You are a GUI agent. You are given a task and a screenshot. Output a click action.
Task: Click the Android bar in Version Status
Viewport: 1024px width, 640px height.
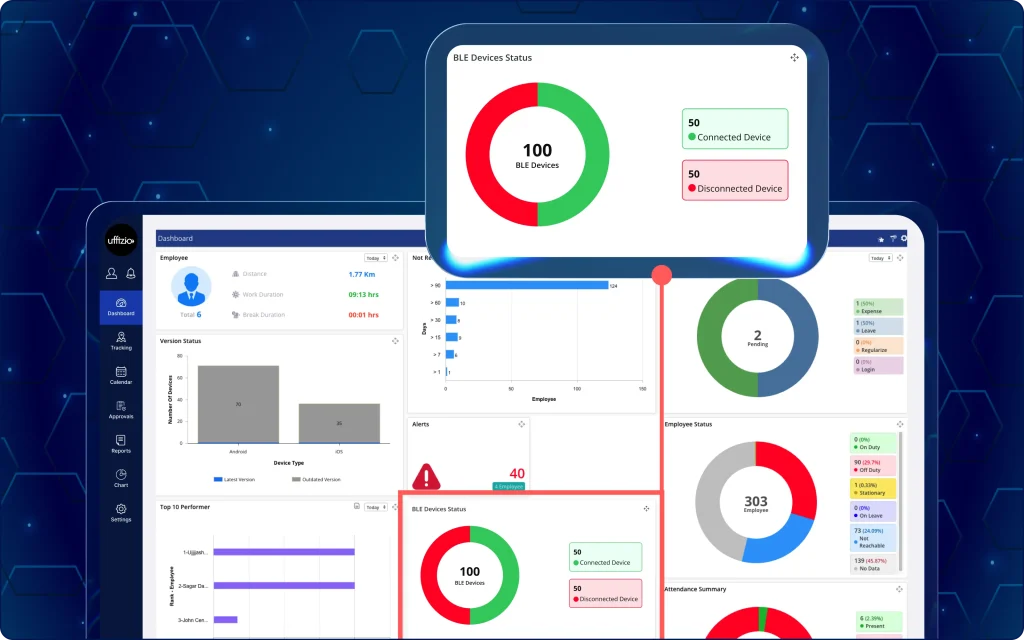(x=238, y=404)
